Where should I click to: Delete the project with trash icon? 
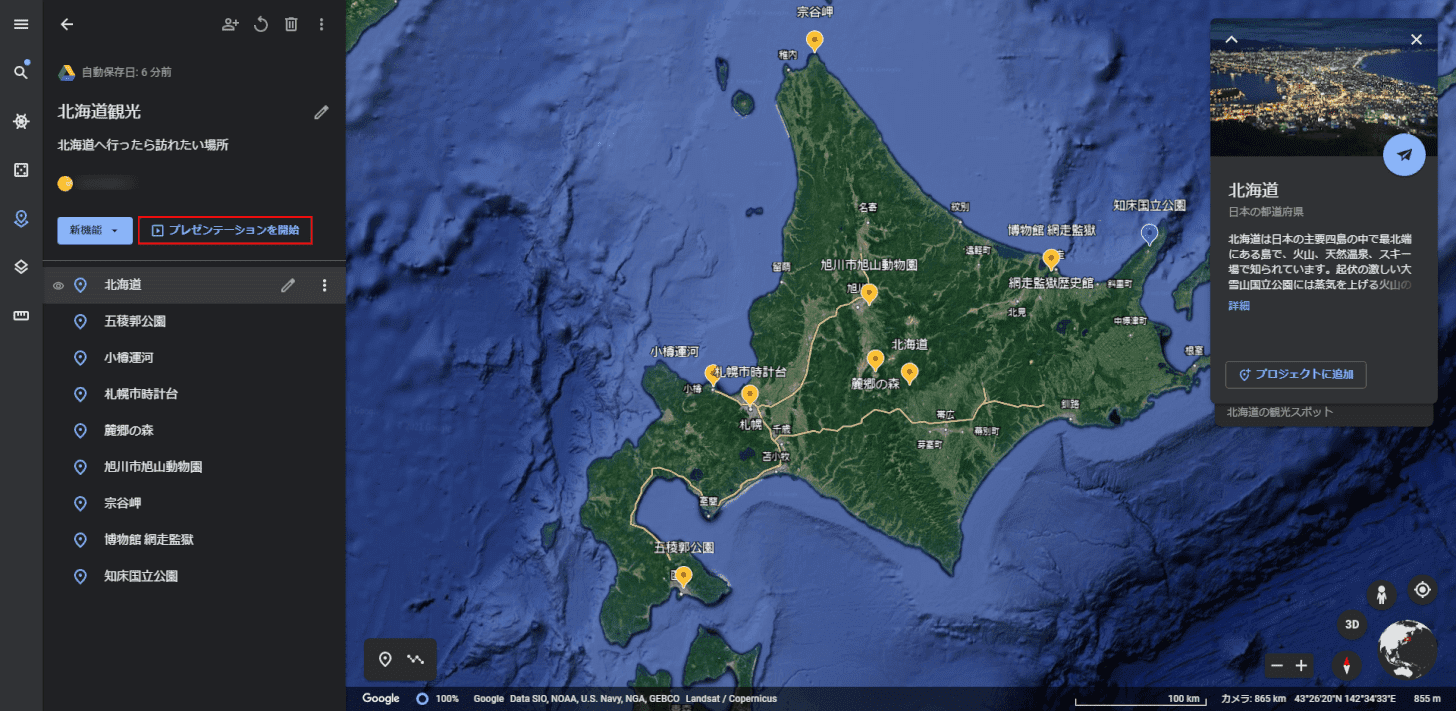click(291, 24)
